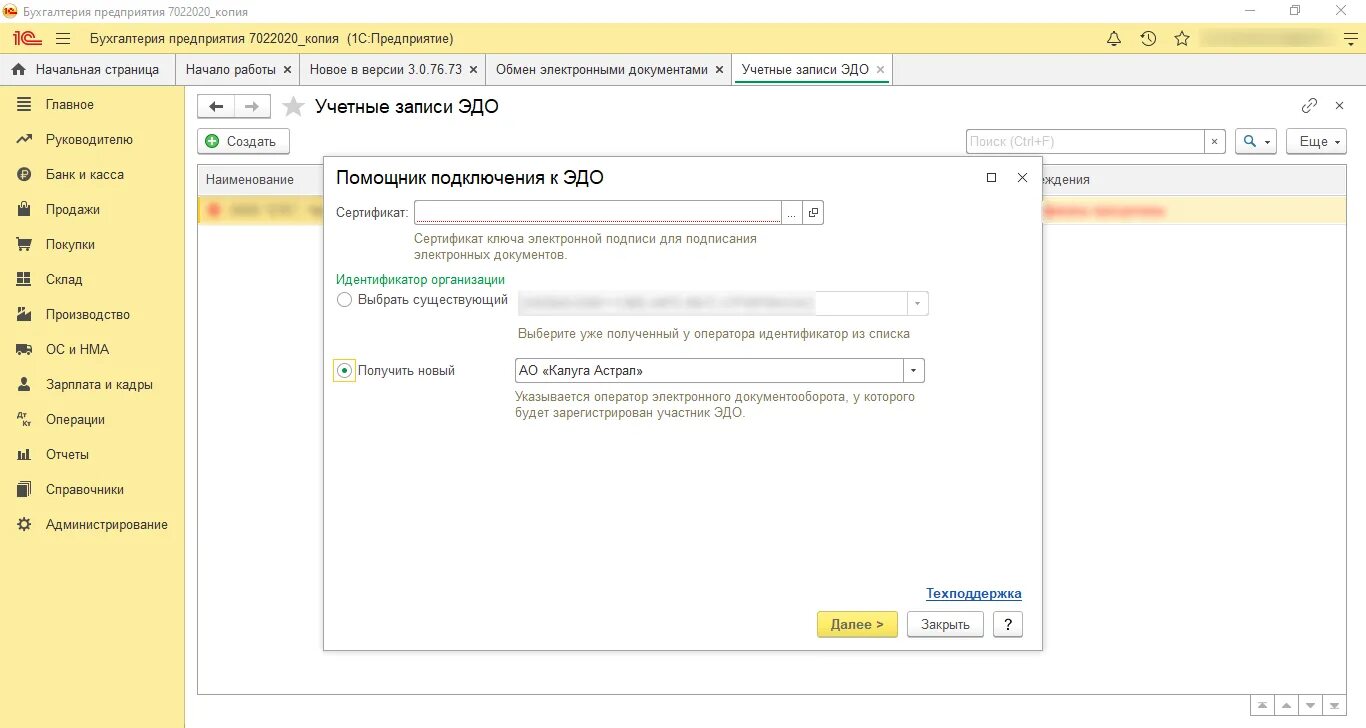This screenshot has height=728, width=1366.
Task: Switch to Начальная страница tab
Action: [x=89, y=70]
